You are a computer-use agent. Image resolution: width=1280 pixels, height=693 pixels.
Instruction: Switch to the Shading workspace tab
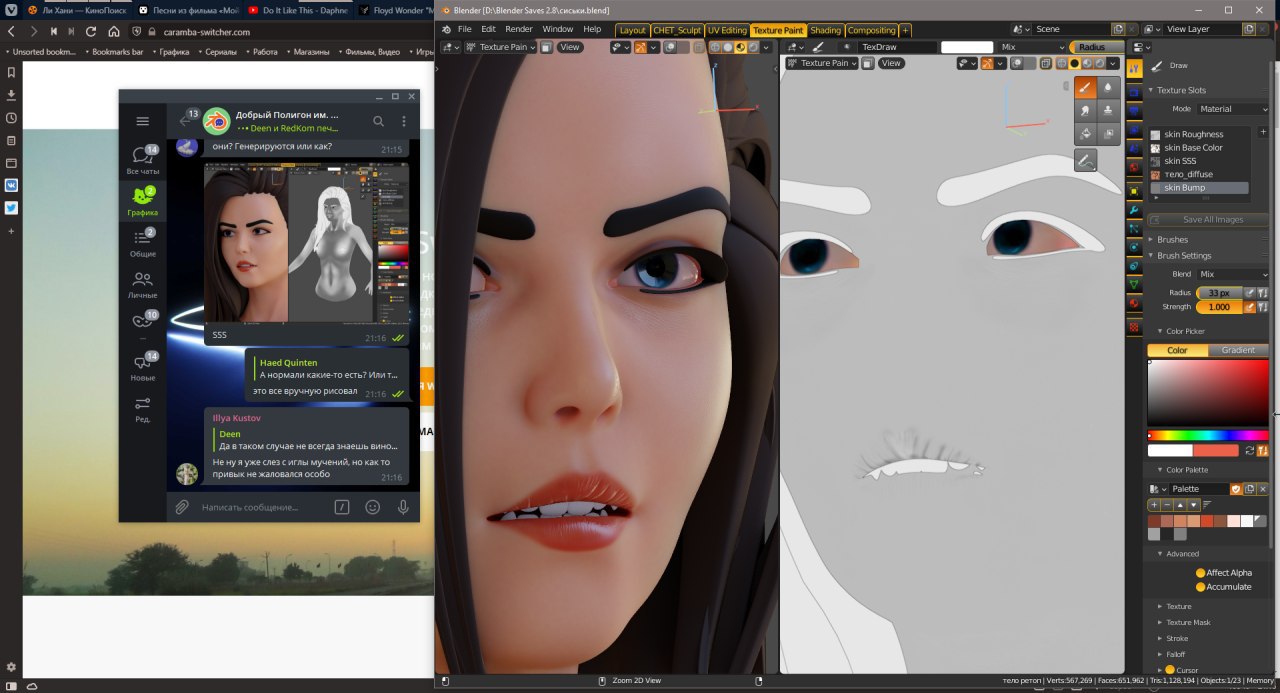[x=825, y=30]
